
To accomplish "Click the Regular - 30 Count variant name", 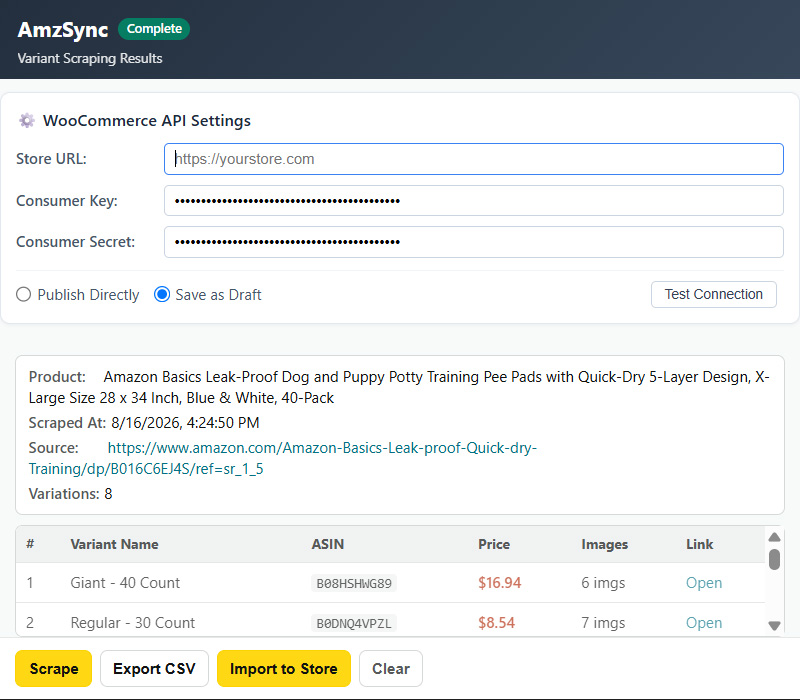I will click(x=133, y=622).
